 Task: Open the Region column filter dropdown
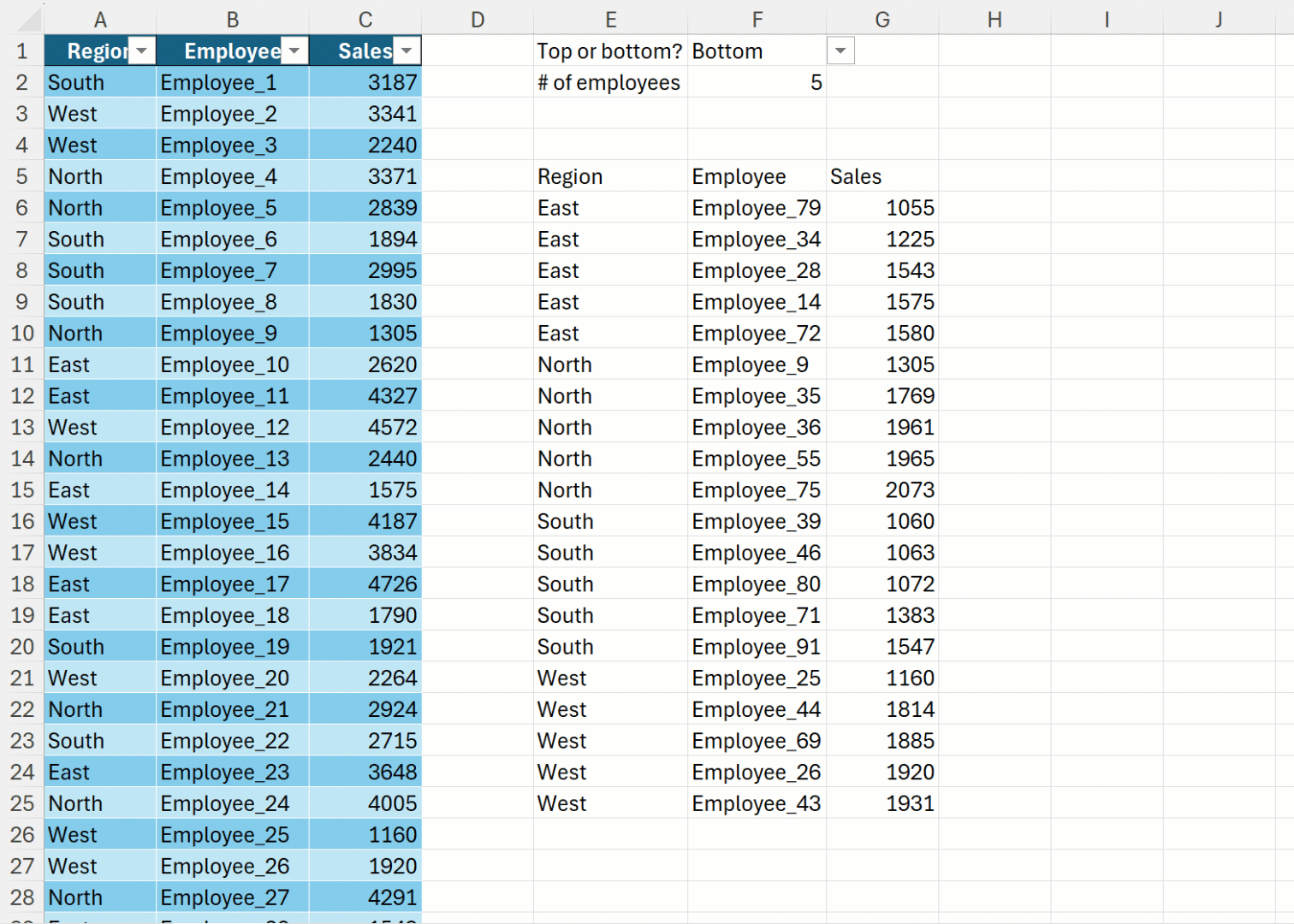142,51
